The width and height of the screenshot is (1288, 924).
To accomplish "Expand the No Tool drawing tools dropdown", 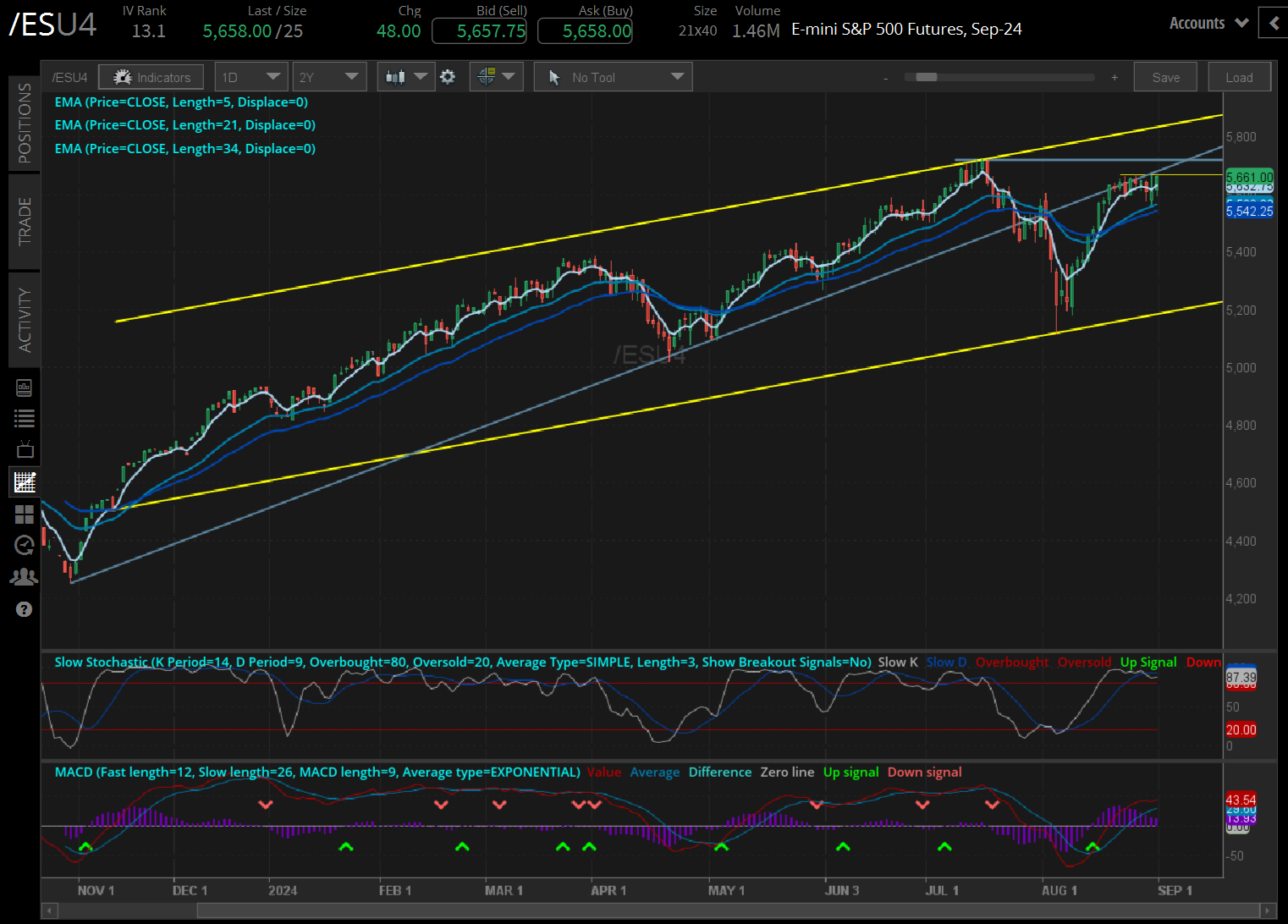I will pyautogui.click(x=612, y=76).
